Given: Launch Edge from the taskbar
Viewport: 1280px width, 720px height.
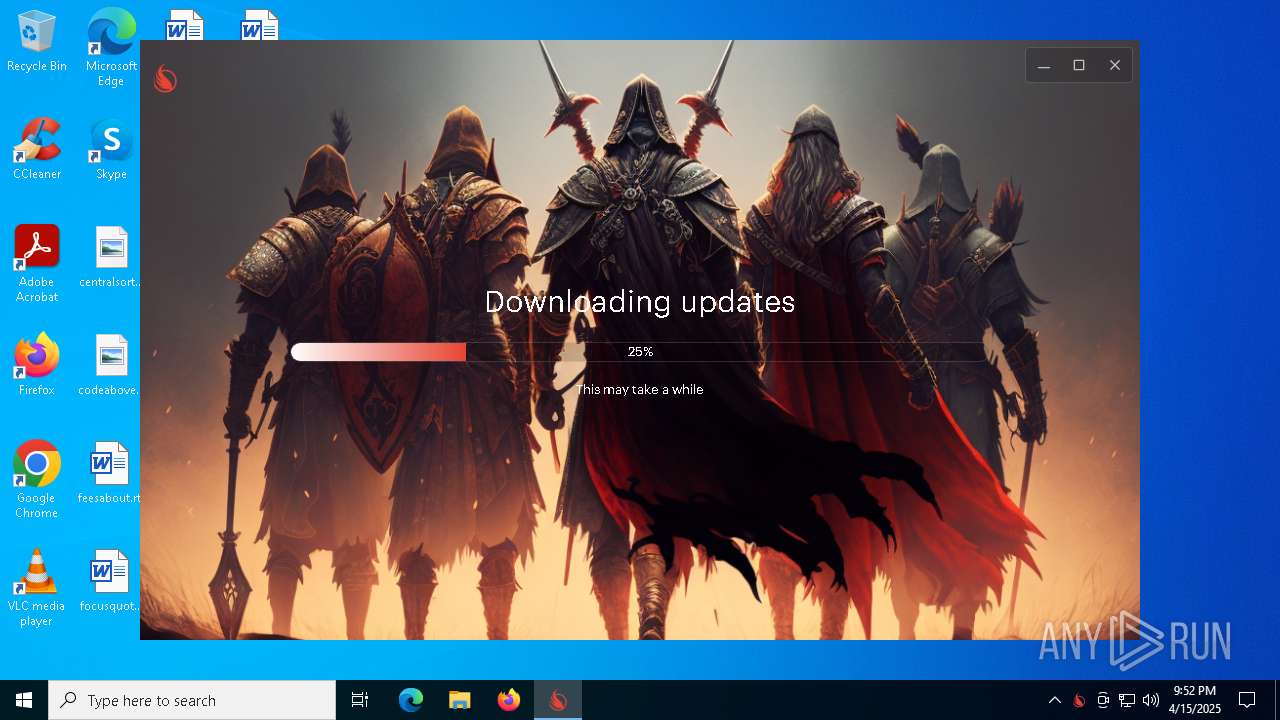Looking at the screenshot, I should click(411, 700).
